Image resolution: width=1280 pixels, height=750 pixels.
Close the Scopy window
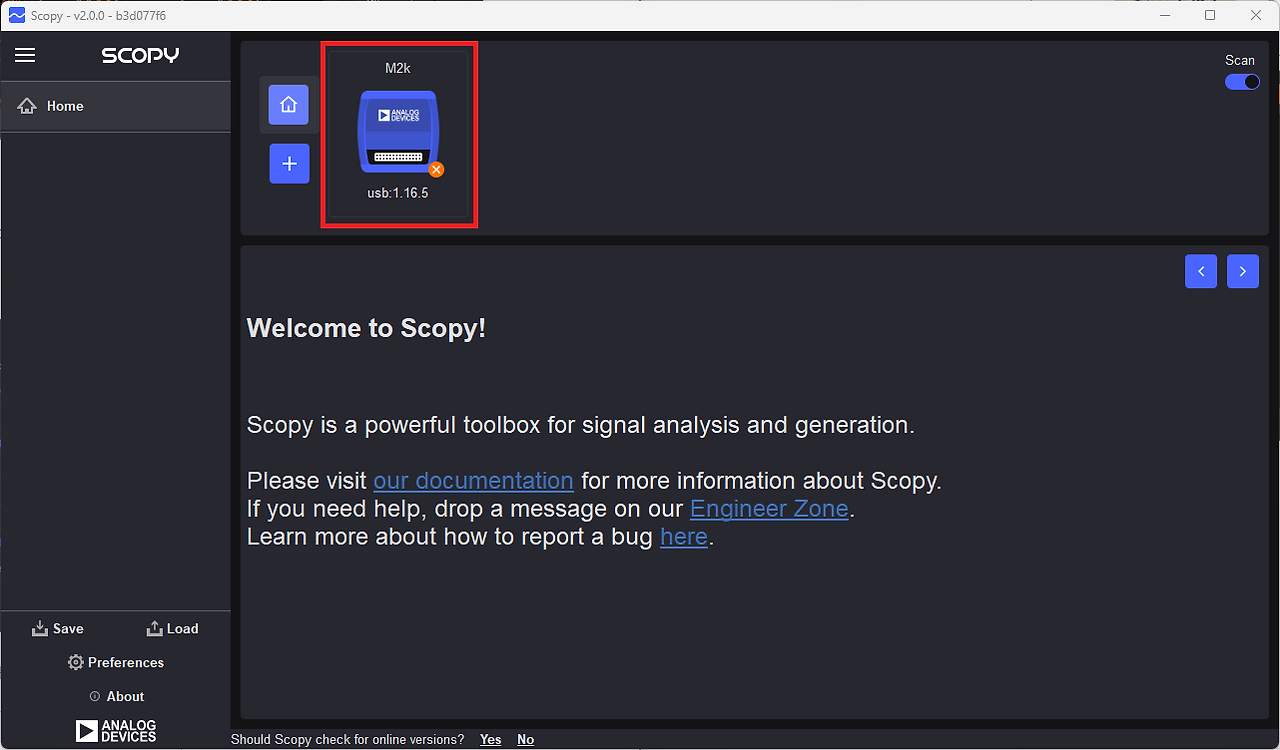pos(1256,15)
